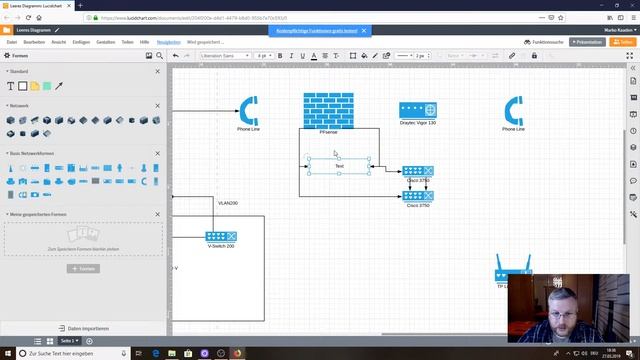The width and height of the screenshot is (640, 360).
Task: Select the Text tool in the Standard shapes
Action: coord(11,86)
